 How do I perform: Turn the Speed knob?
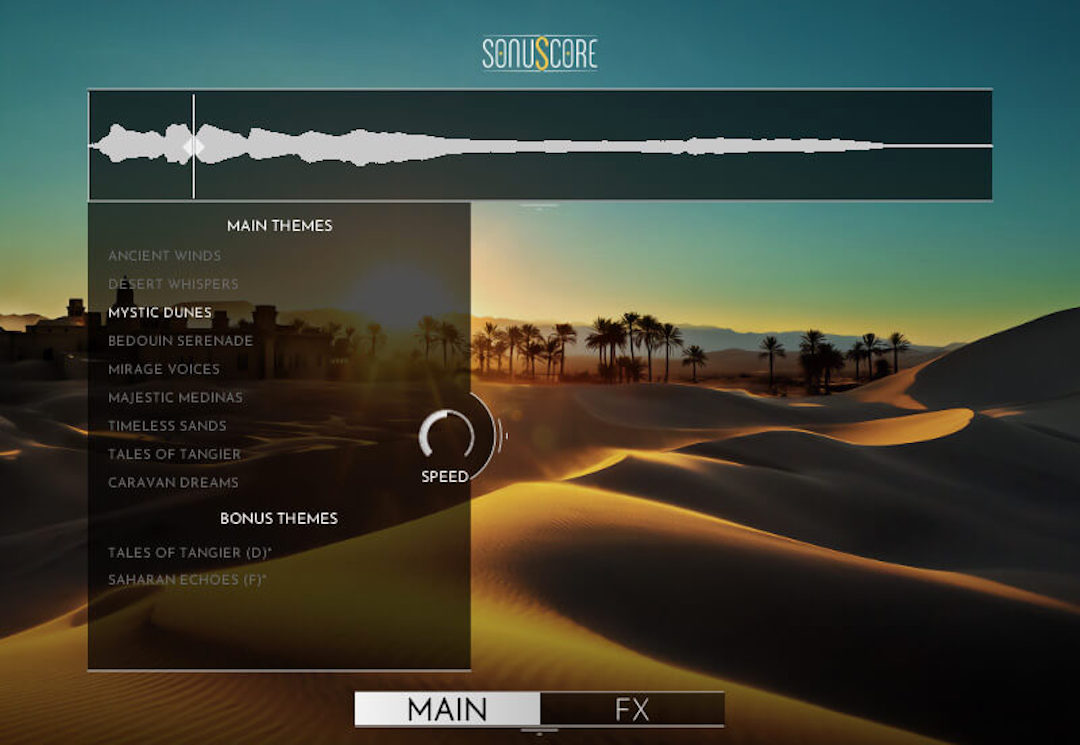tap(446, 436)
